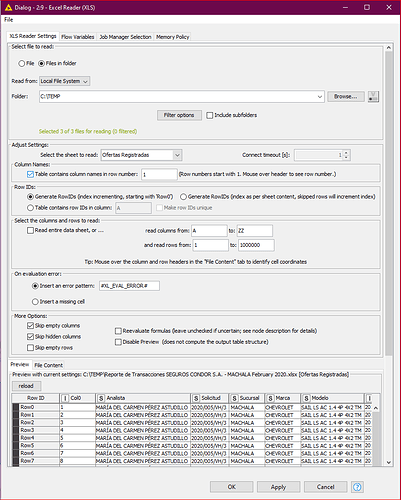
Task: Click the Row7 row in preview table
Action: point(192,461)
